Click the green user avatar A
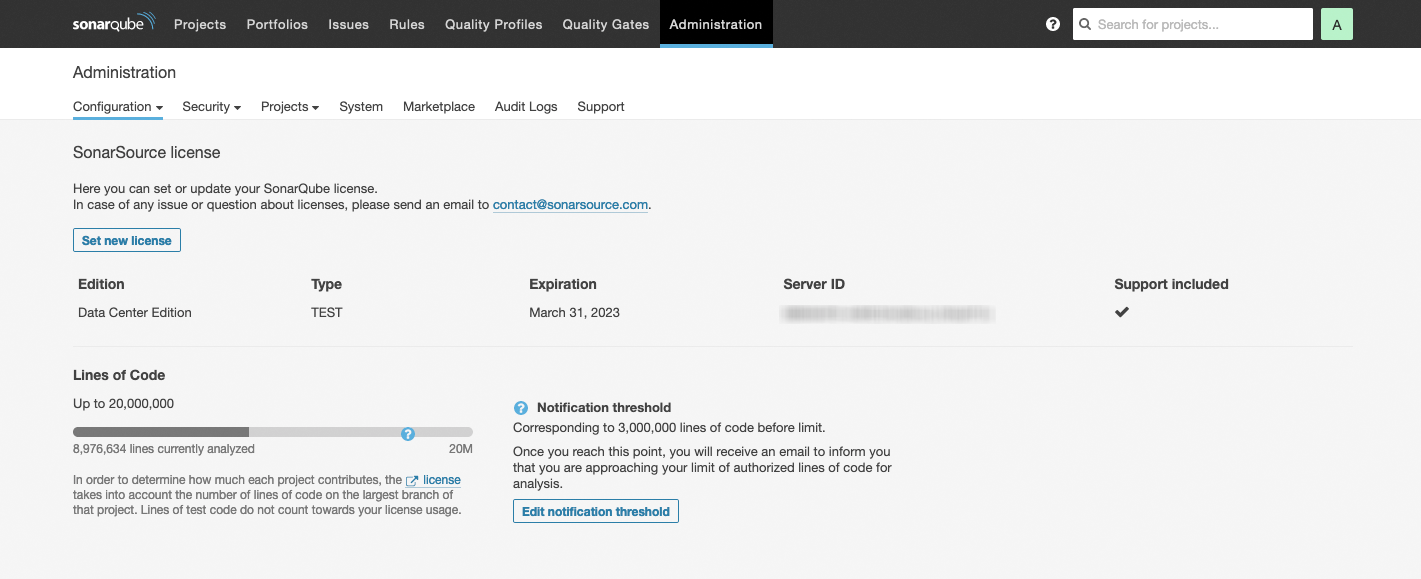The image size is (1421, 579). click(x=1337, y=23)
